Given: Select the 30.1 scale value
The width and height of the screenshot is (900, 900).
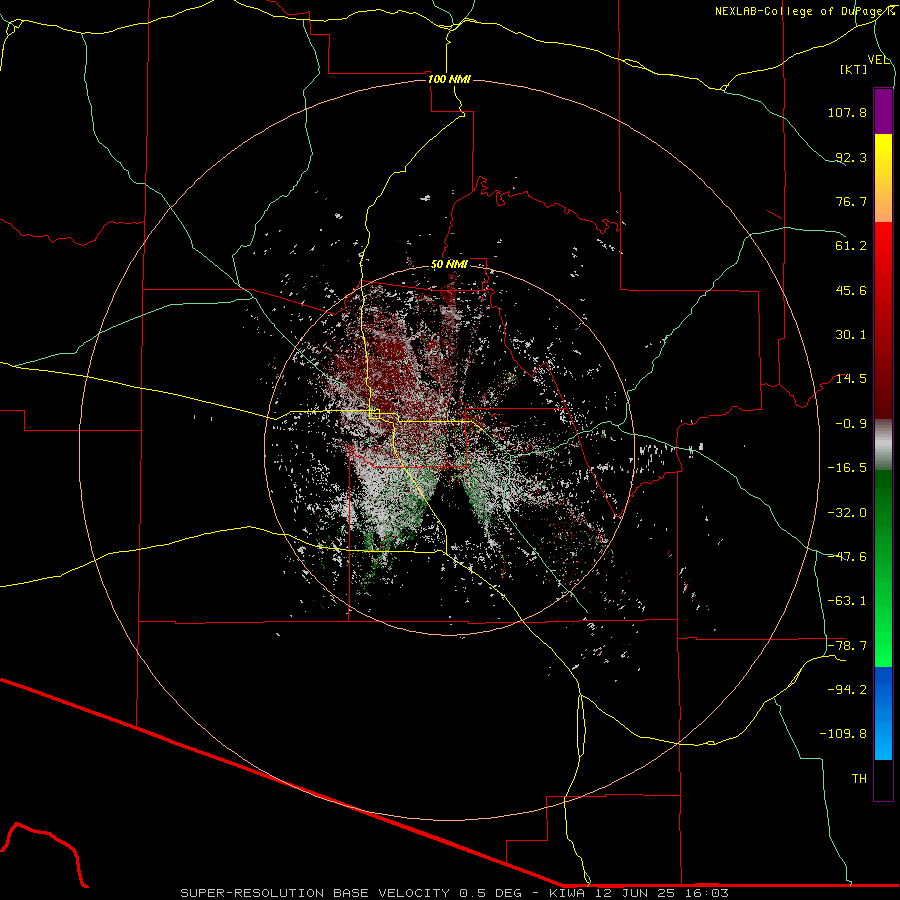Looking at the screenshot, I should coord(851,335).
